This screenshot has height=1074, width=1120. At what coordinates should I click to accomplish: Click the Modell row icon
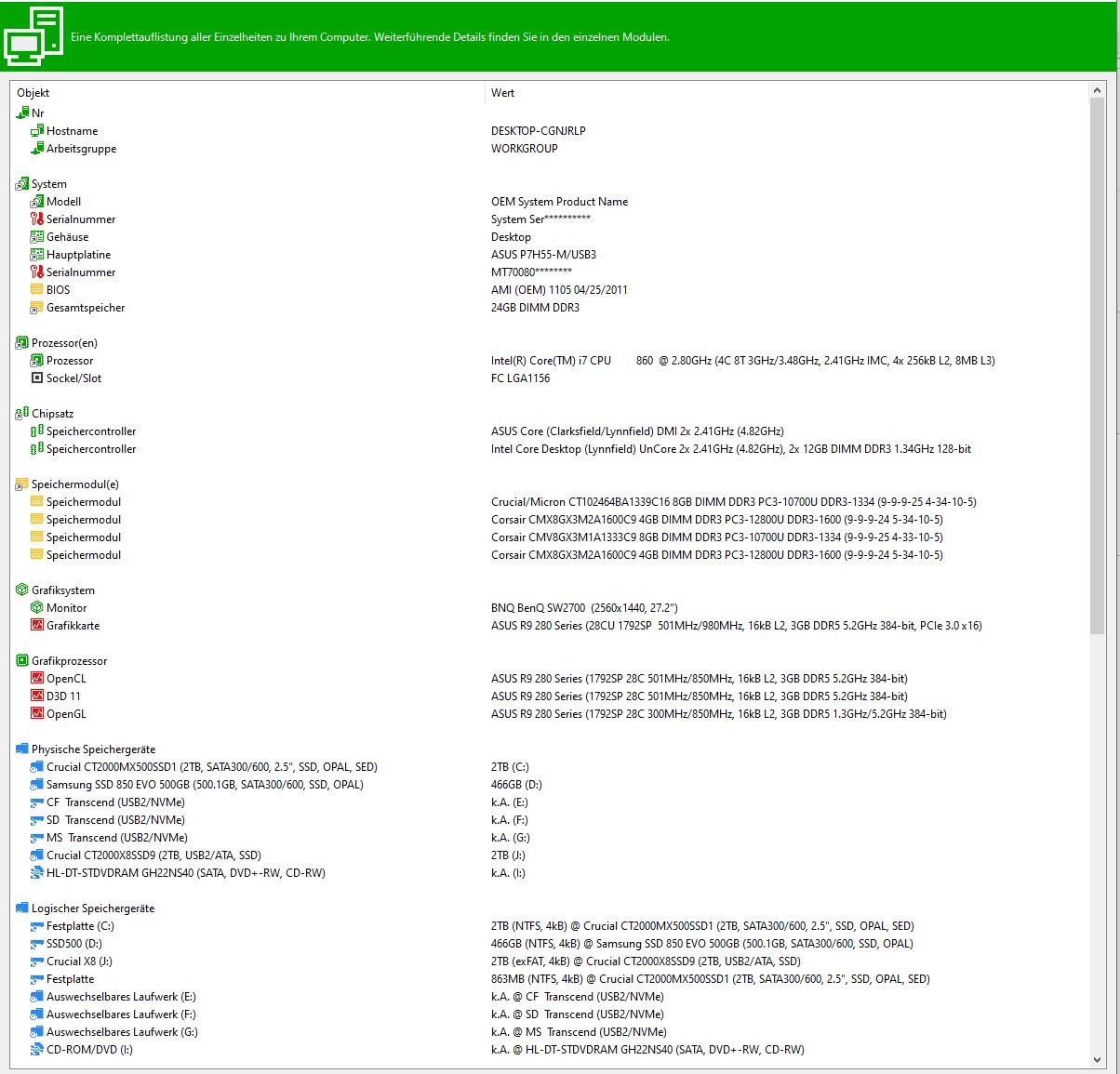(x=37, y=202)
